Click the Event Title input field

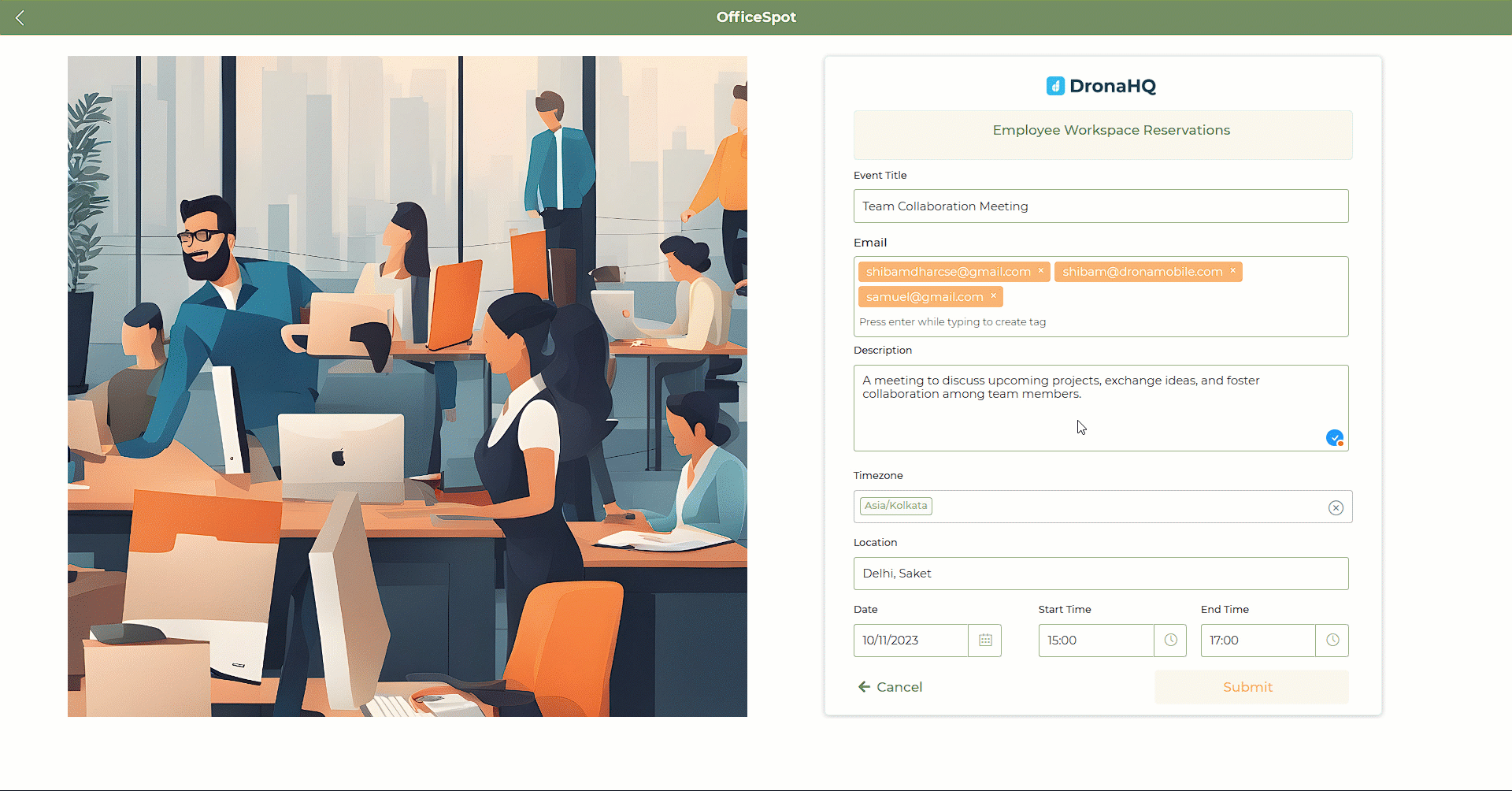pos(1101,206)
